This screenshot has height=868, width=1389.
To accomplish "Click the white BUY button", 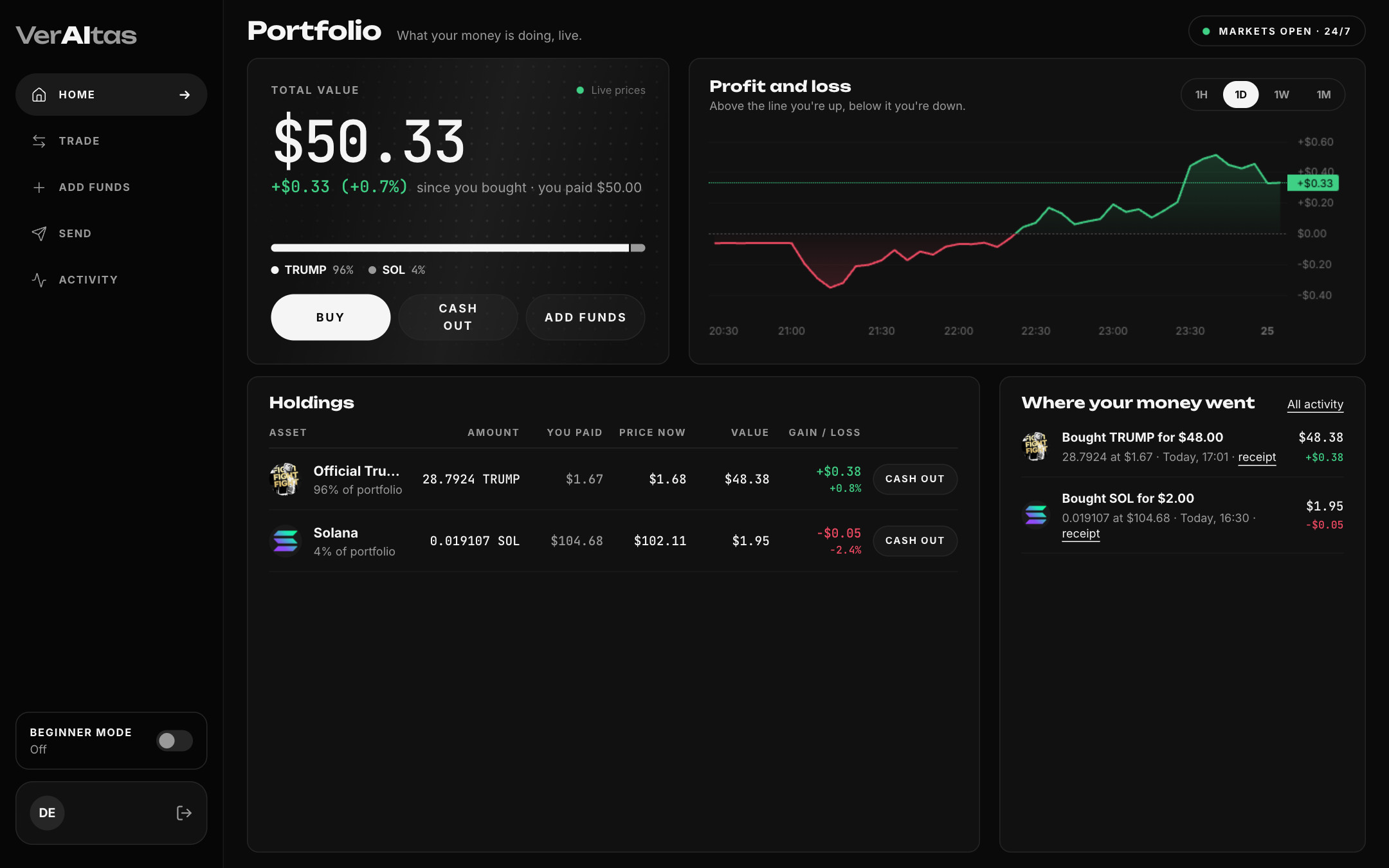I will 331,317.
